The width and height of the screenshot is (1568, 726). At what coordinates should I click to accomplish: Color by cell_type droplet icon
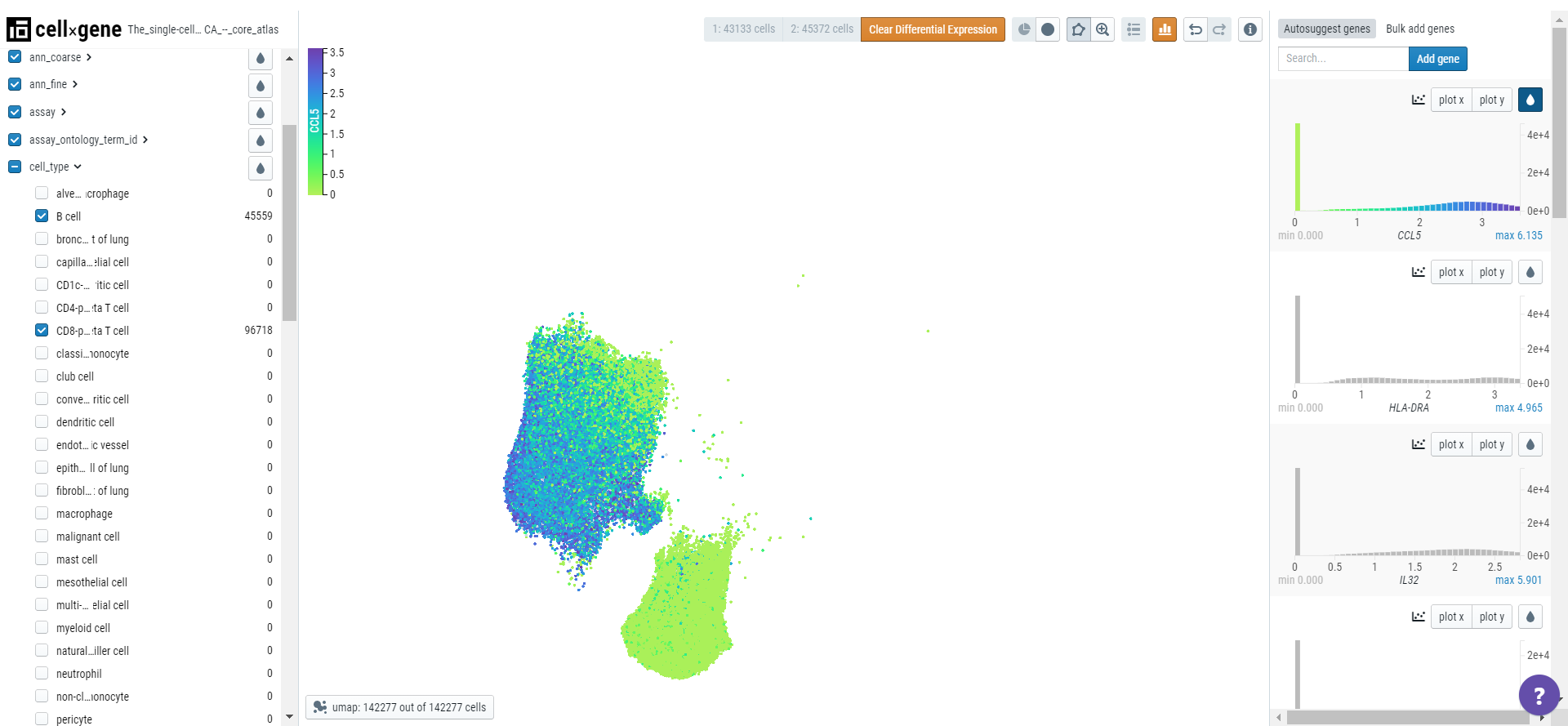coord(261,168)
